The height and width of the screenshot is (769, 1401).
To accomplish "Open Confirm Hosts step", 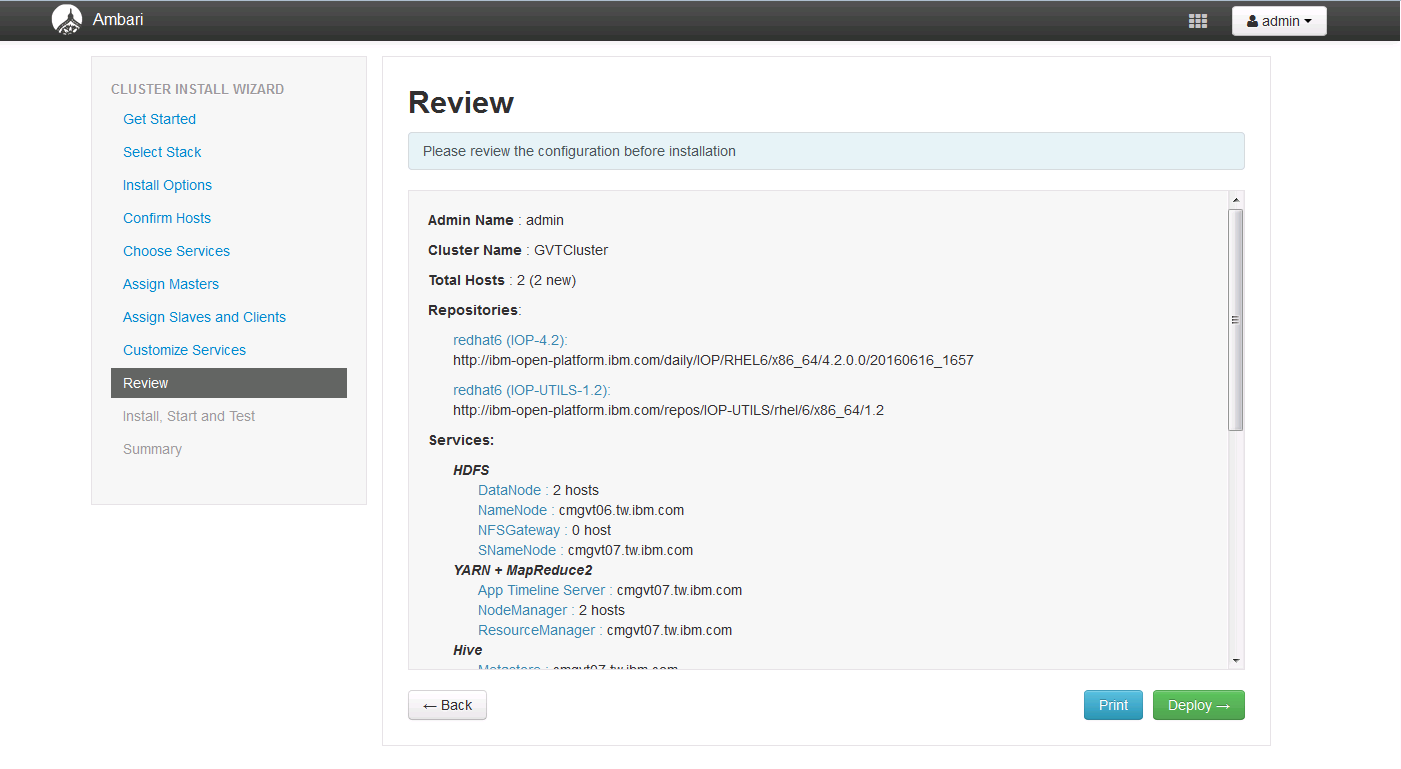I will pyautogui.click(x=167, y=218).
